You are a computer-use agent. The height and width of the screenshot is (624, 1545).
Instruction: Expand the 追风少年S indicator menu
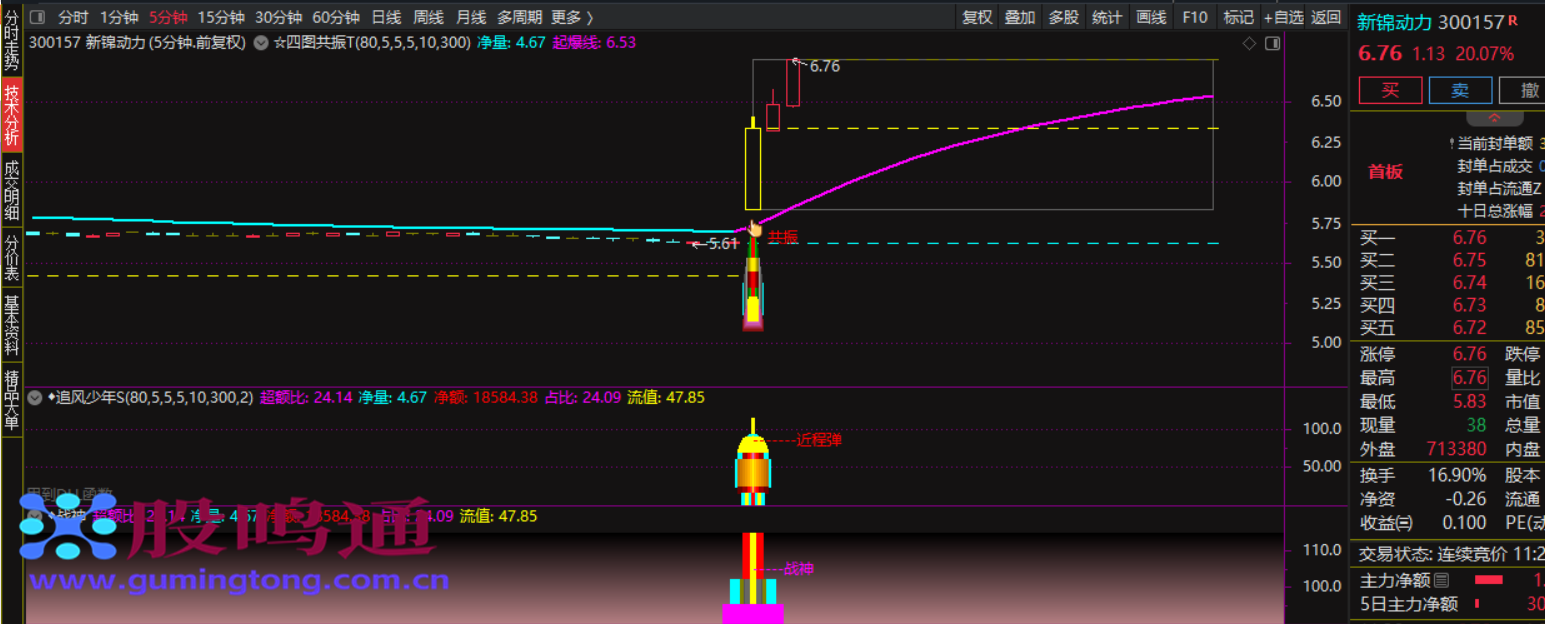(35, 398)
